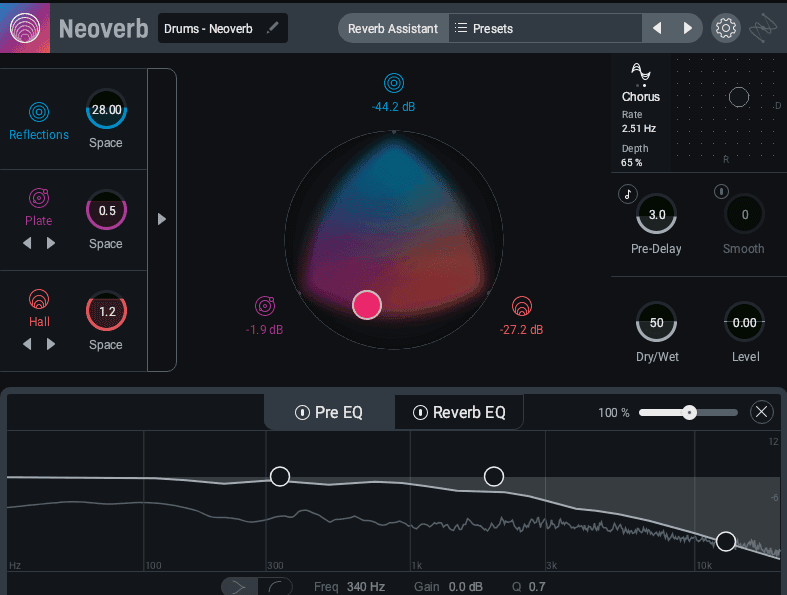The image size is (787, 595).
Task: Click the EQ amount slider handle
Action: click(x=690, y=412)
